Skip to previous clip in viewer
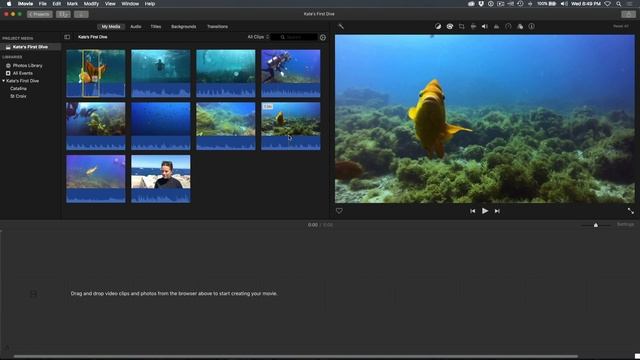 472,211
